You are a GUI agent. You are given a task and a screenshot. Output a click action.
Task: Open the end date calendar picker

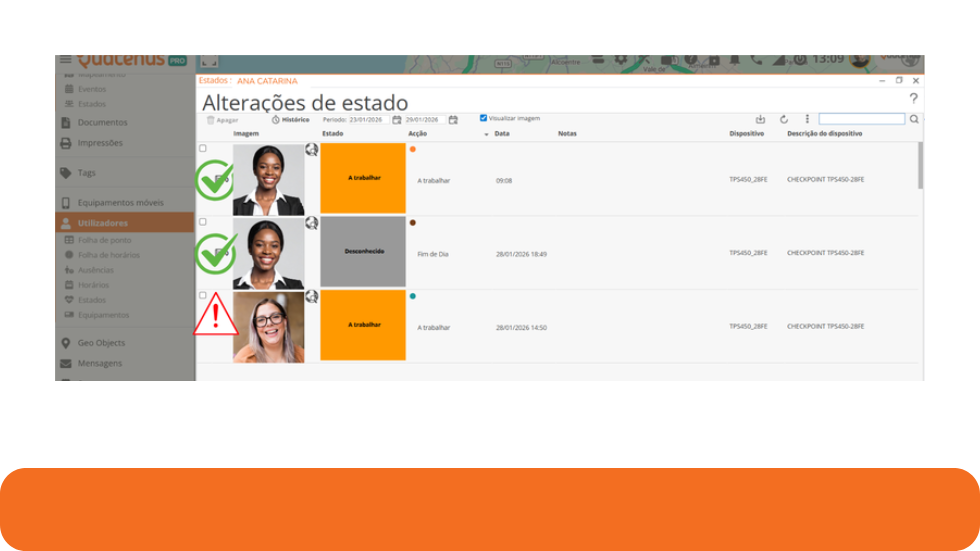point(453,120)
